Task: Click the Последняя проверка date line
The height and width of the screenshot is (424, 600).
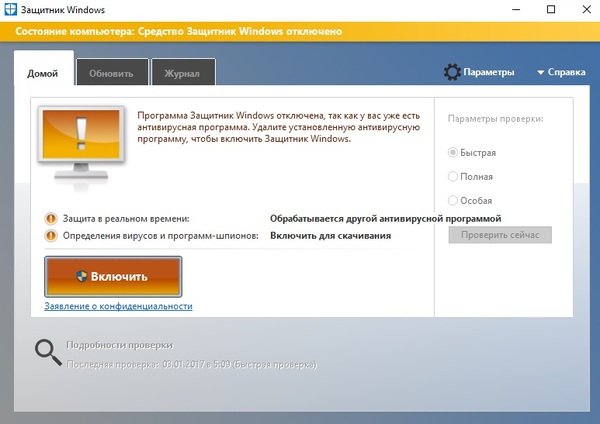Action: click(x=192, y=364)
